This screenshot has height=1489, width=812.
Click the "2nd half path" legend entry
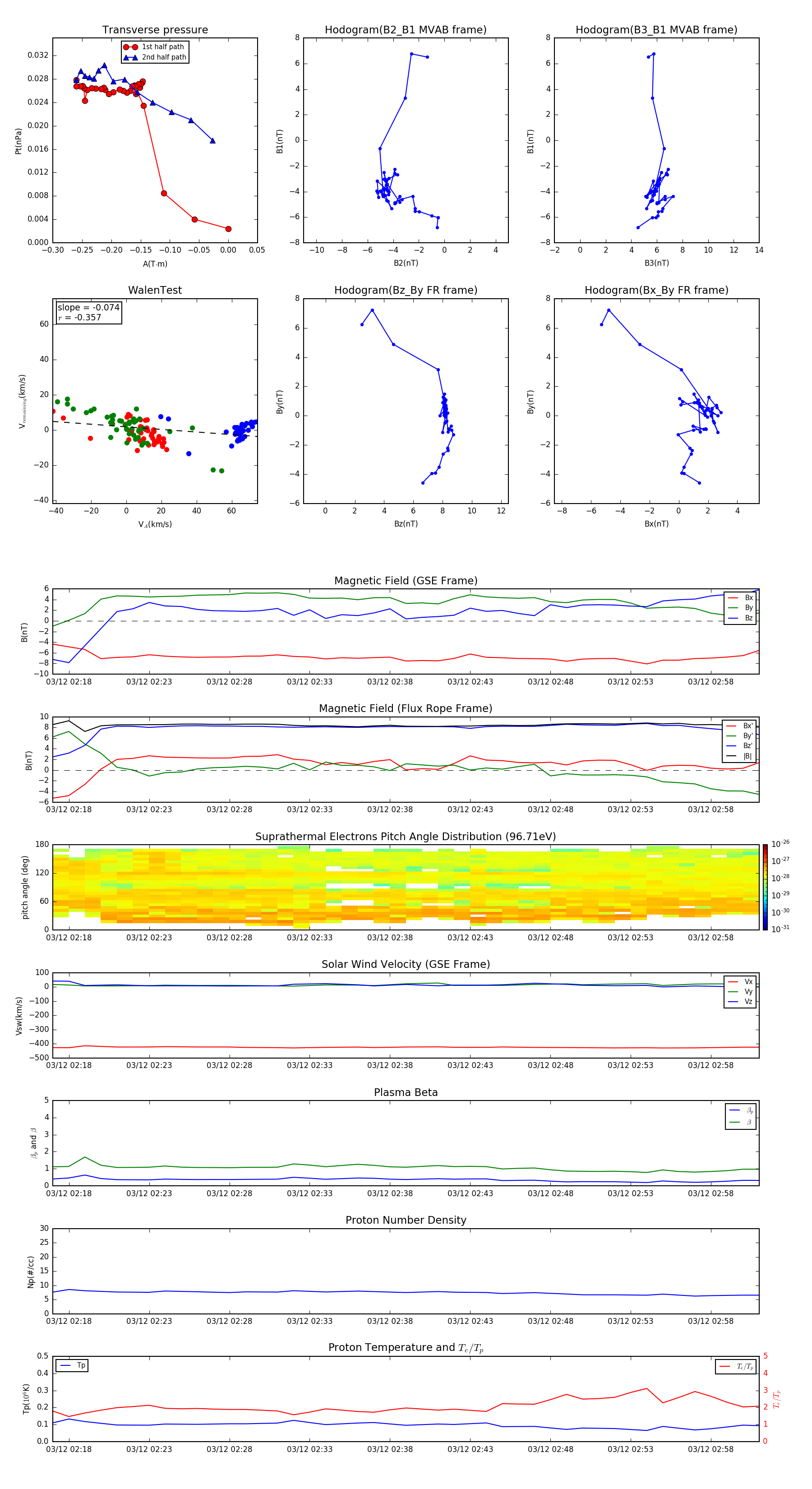154,57
